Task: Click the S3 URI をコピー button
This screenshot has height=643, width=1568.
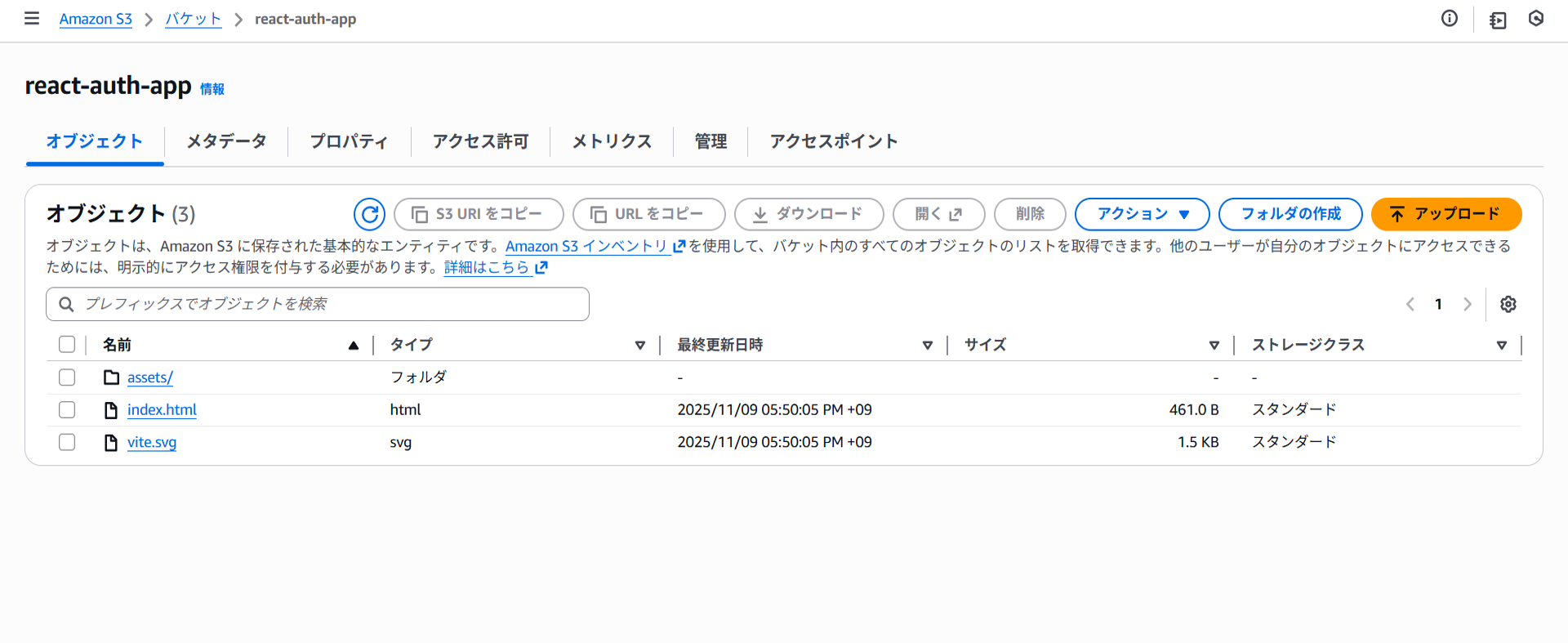Action: coord(479,214)
